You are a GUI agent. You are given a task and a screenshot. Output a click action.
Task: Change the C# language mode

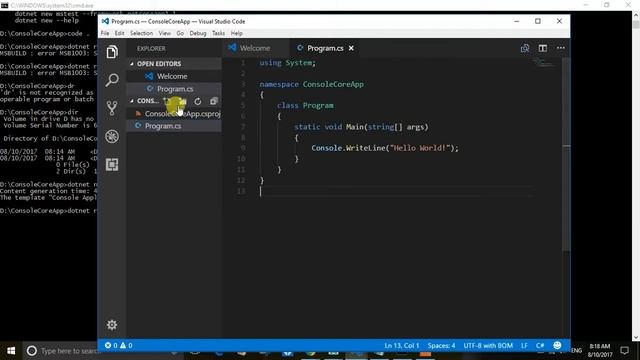540,345
